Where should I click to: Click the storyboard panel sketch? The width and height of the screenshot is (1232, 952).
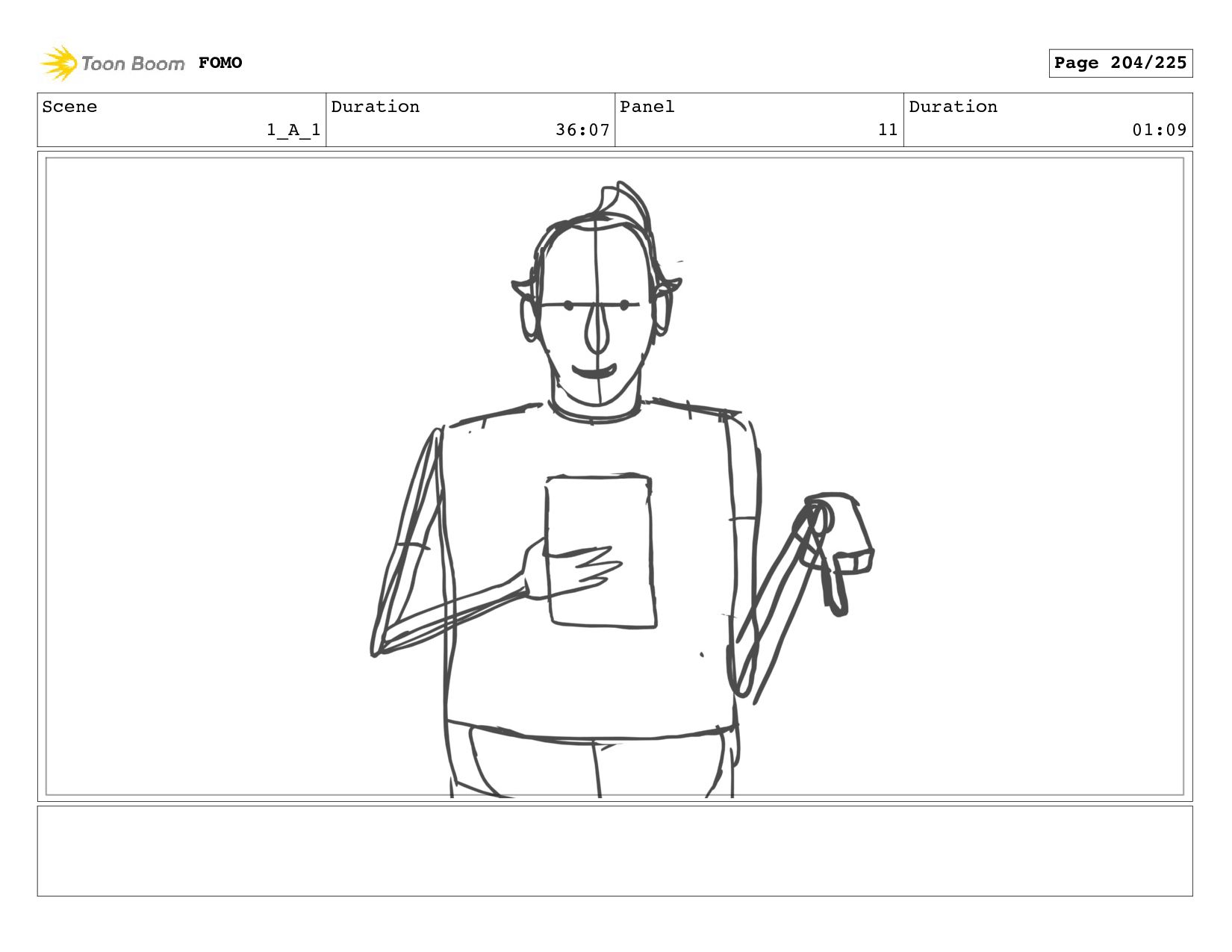(x=615, y=476)
